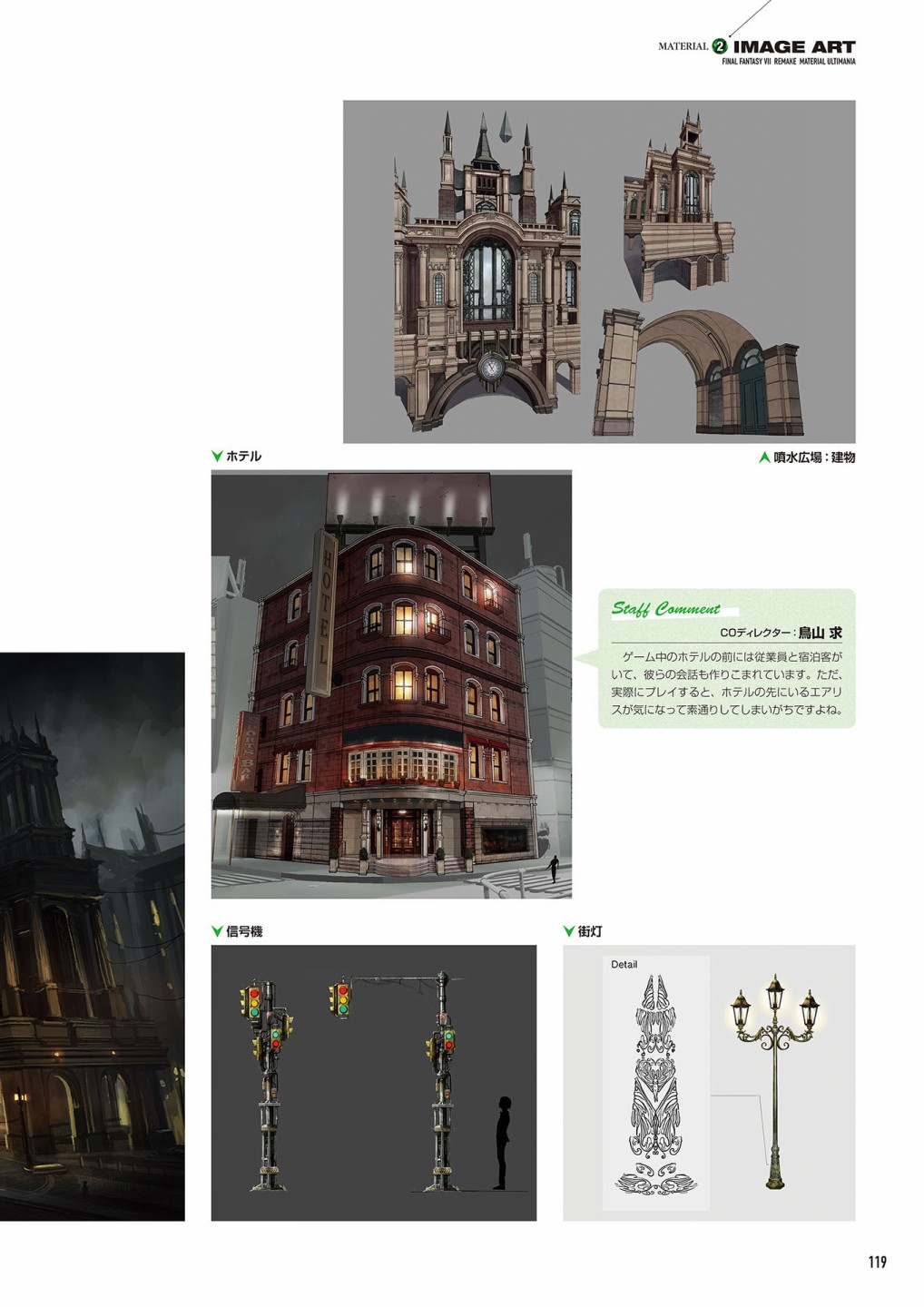Click the IMAGE ART header title
Viewport: 924px width, 1307px height.
(x=793, y=46)
